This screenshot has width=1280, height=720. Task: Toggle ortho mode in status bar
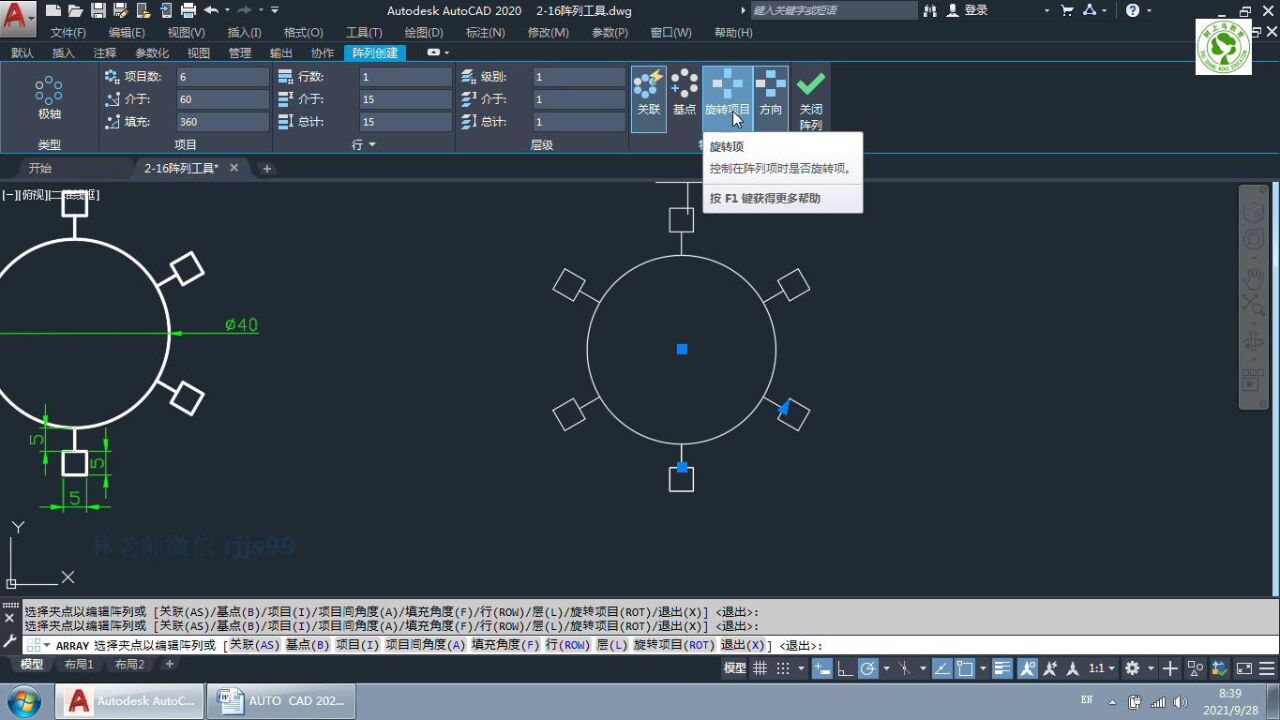845,668
